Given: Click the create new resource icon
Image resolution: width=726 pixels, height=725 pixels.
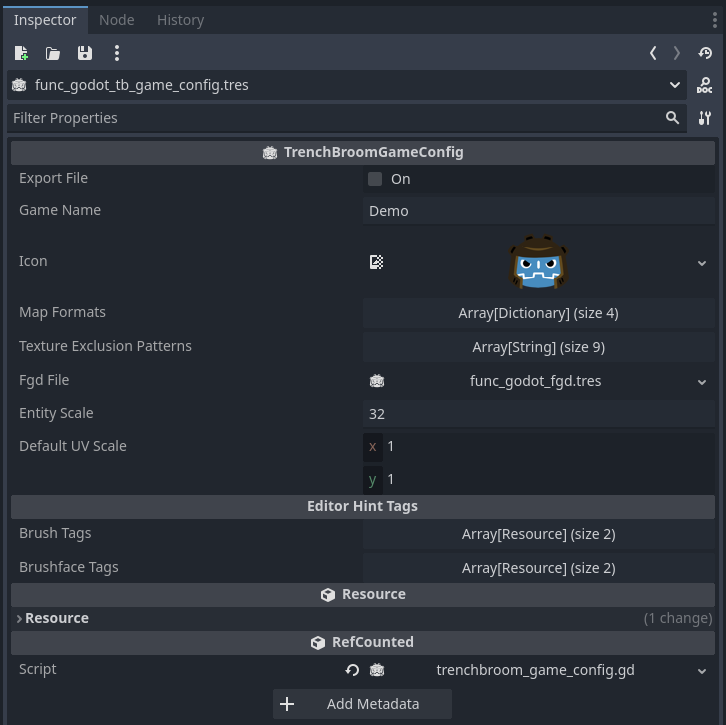Looking at the screenshot, I should coord(21,53).
